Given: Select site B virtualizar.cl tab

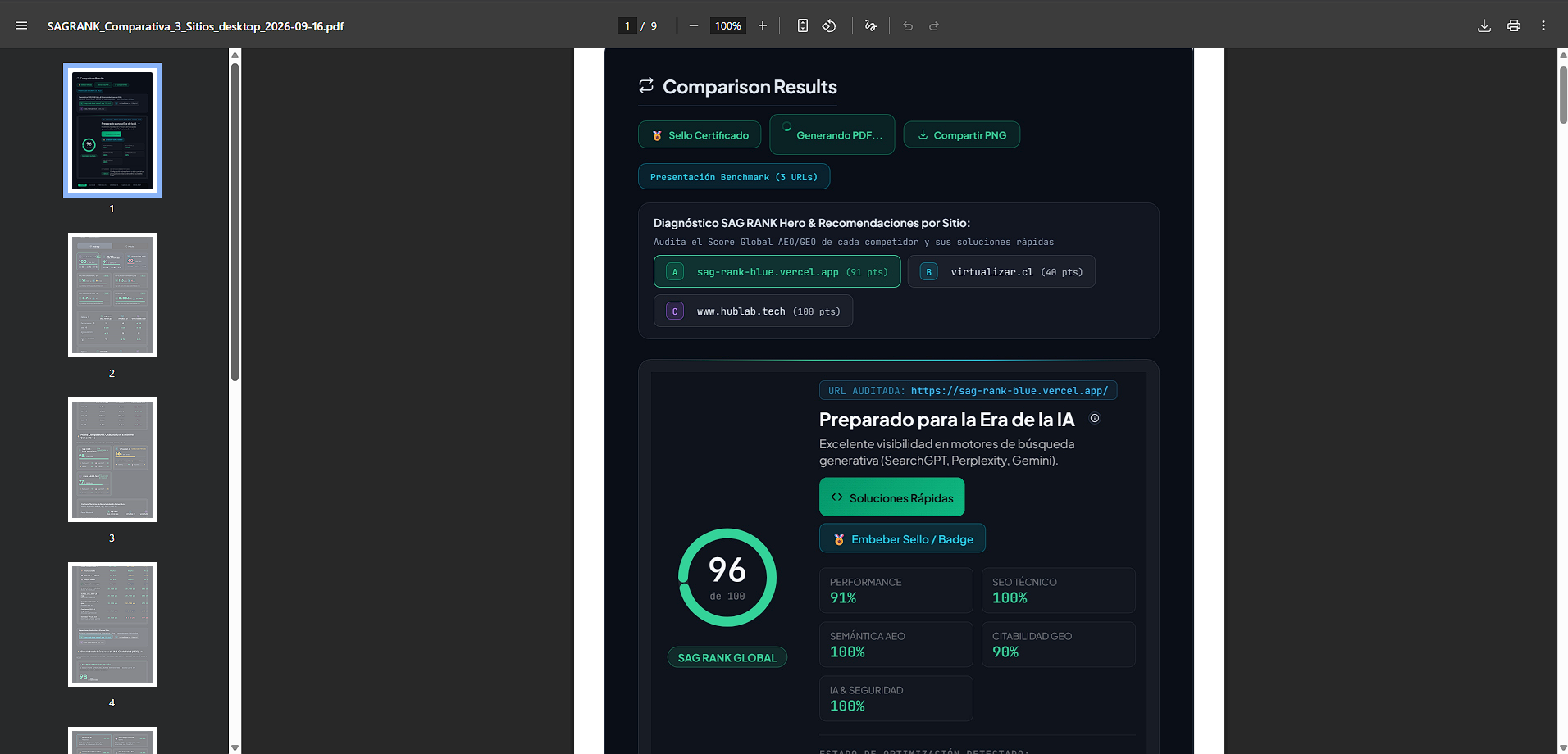Looking at the screenshot, I should point(1001,272).
